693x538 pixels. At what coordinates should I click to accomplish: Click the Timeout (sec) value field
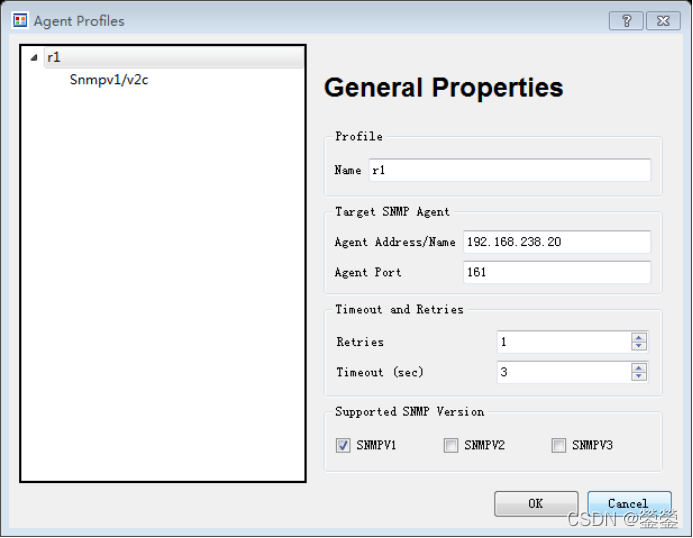564,372
